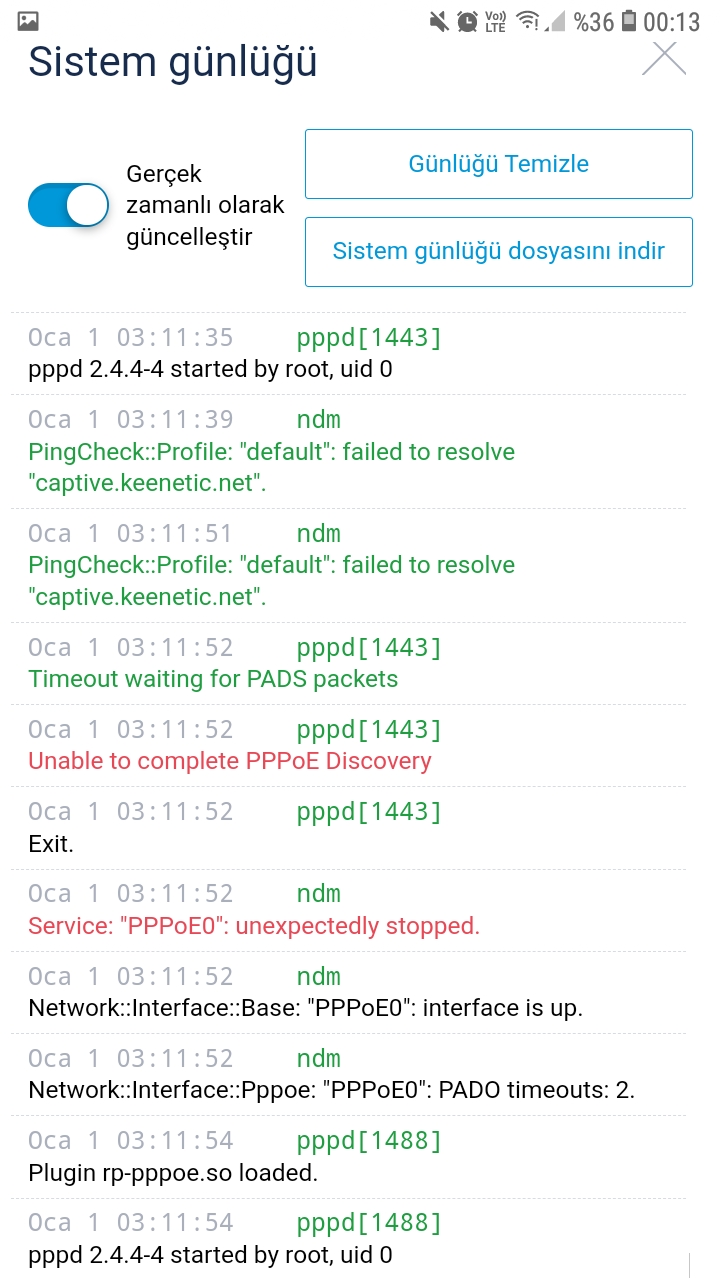
Task: Tap the cellular signal strength icon
Action: point(556,20)
